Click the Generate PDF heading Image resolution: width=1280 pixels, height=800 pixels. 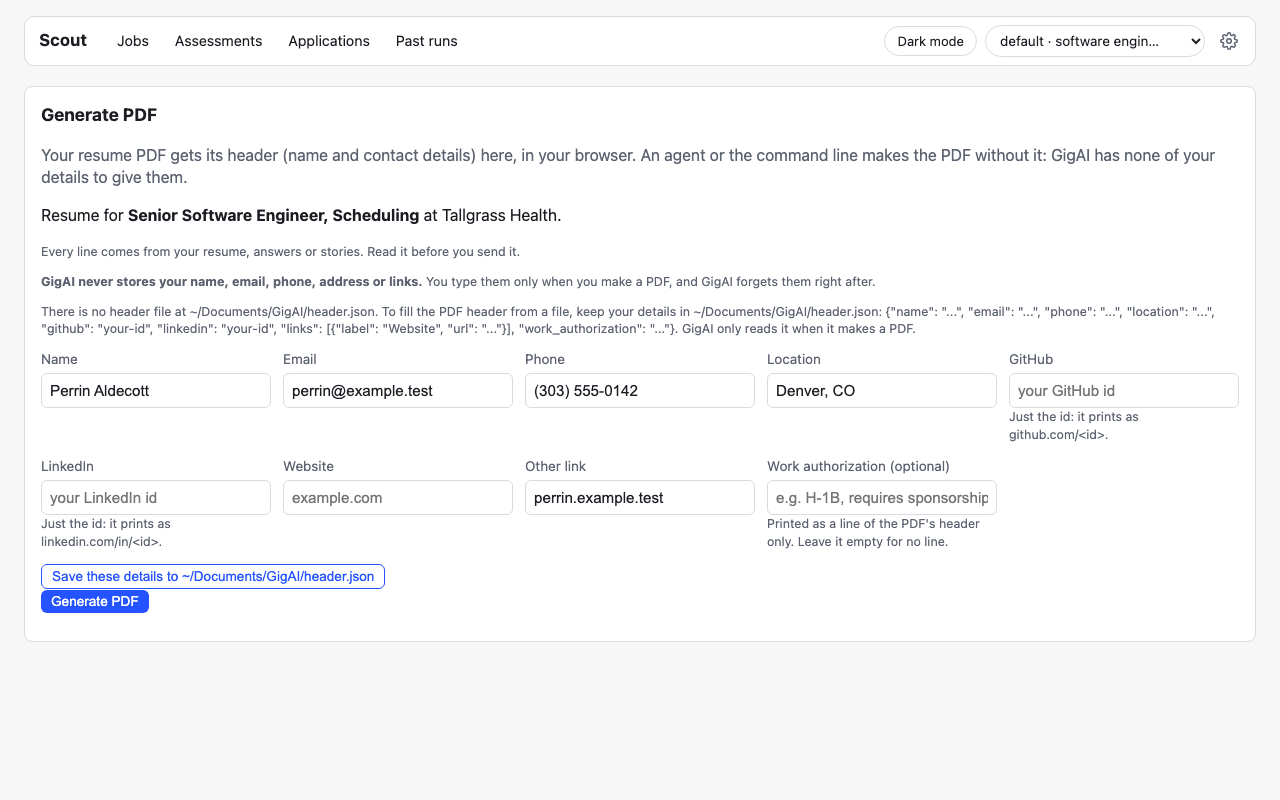click(x=99, y=115)
